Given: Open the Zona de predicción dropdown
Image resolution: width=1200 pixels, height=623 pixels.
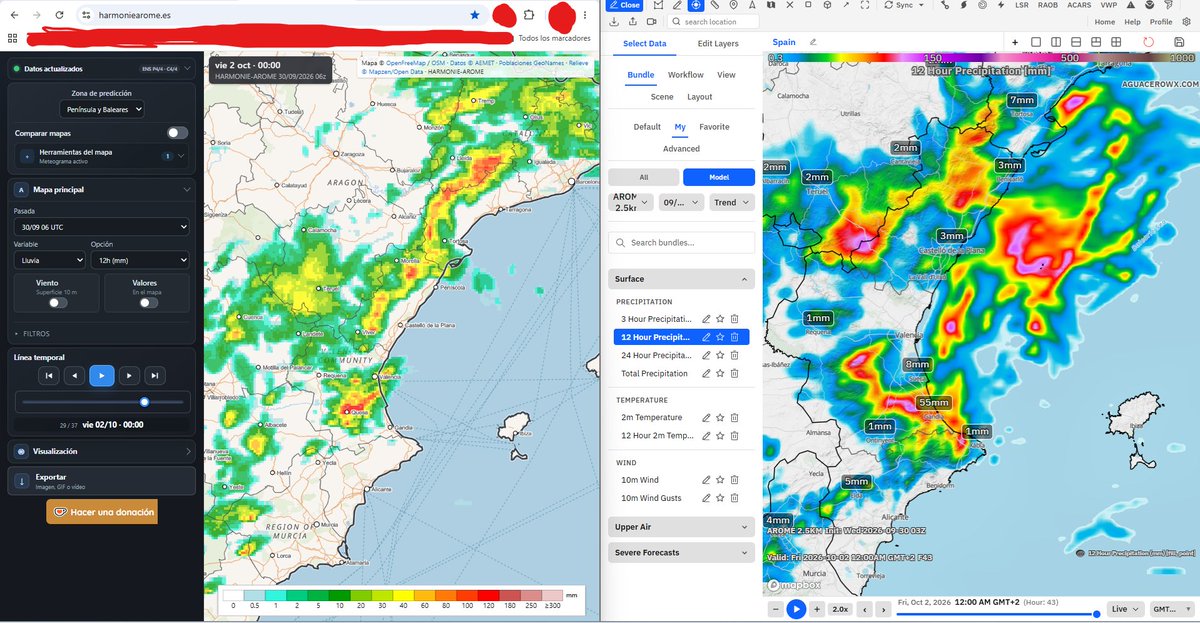Looking at the screenshot, I should pyautogui.click(x=102, y=109).
